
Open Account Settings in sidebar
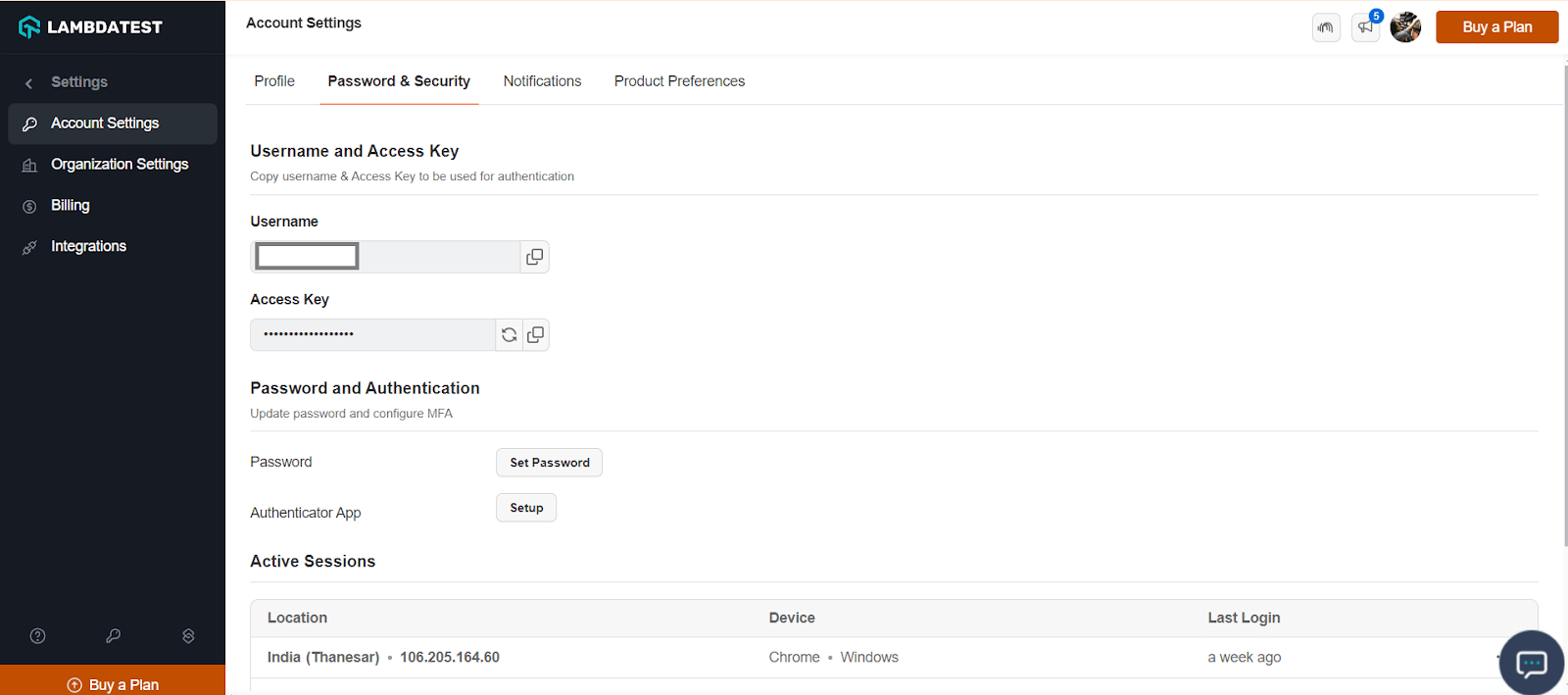pyautogui.click(x=113, y=124)
